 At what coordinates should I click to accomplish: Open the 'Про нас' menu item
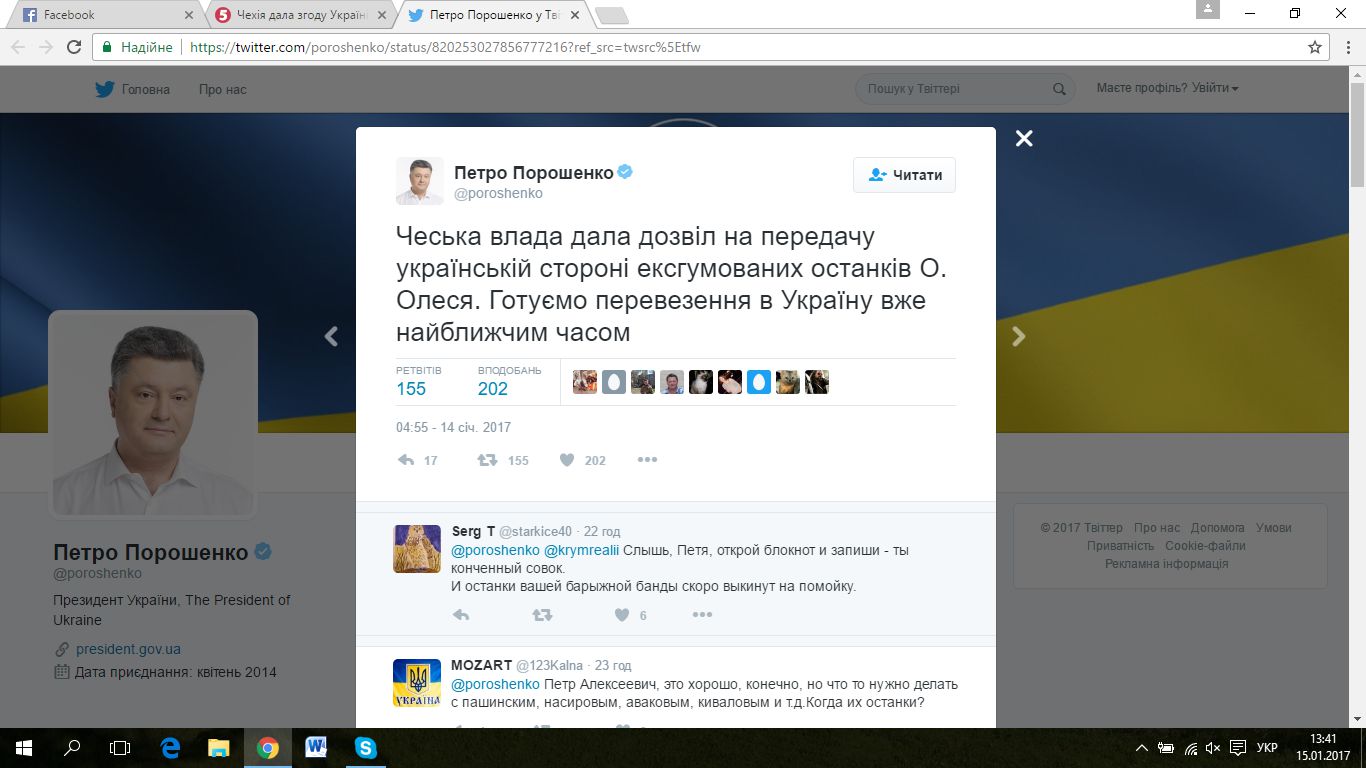(x=222, y=89)
